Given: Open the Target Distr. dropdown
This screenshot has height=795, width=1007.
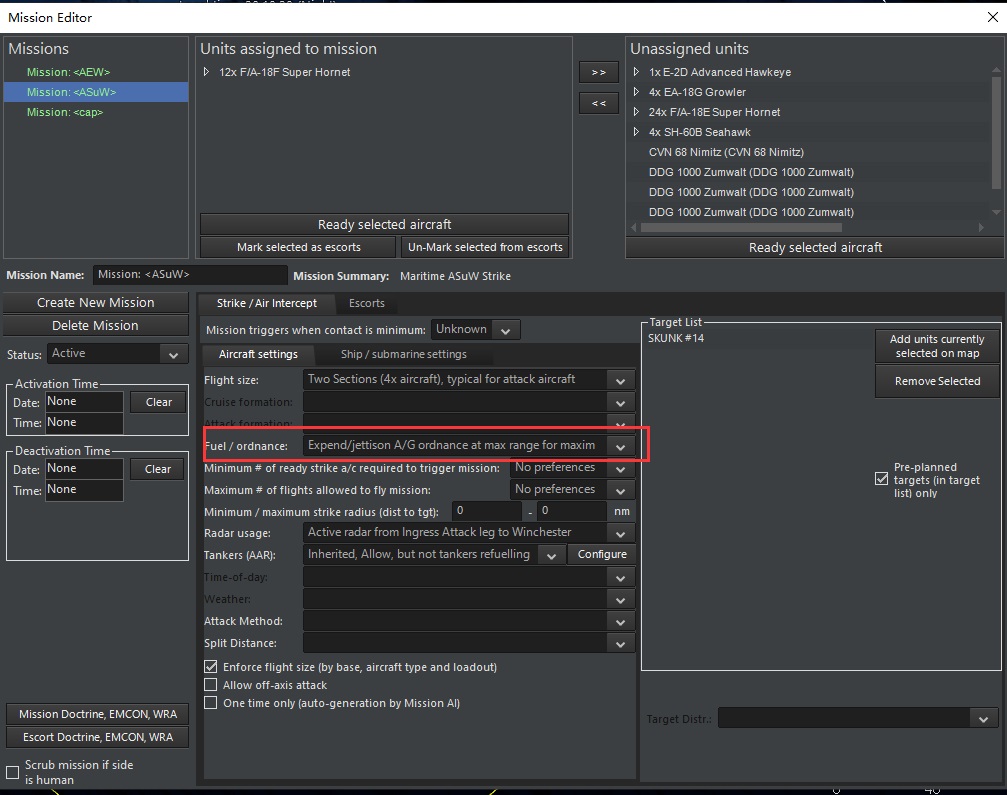Looking at the screenshot, I should [x=857, y=719].
